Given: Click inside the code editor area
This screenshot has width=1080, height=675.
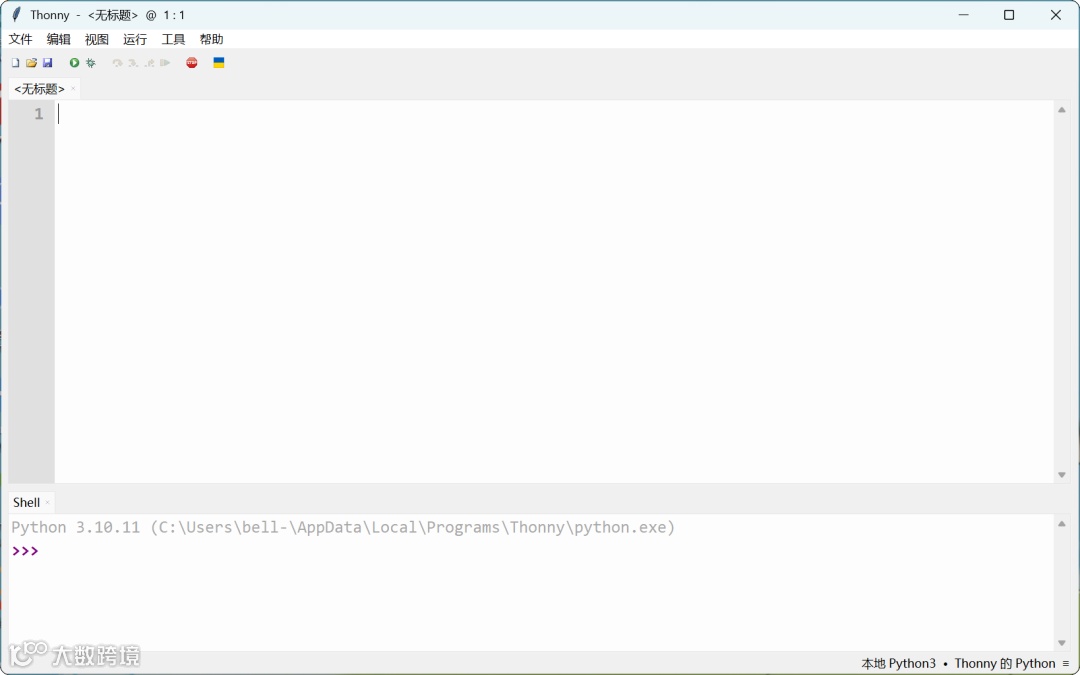Looking at the screenshot, I should click(x=554, y=291).
